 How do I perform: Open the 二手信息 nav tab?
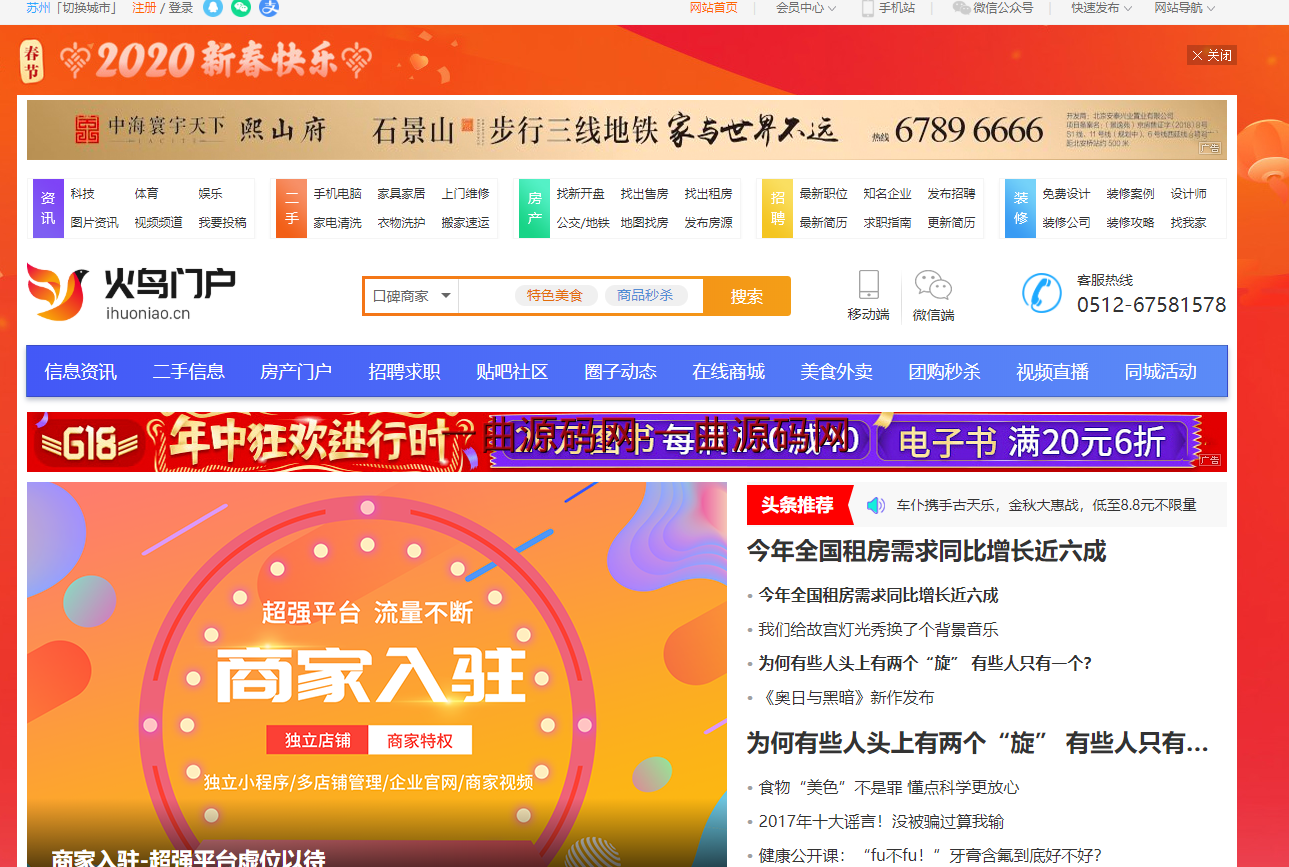[x=189, y=372]
